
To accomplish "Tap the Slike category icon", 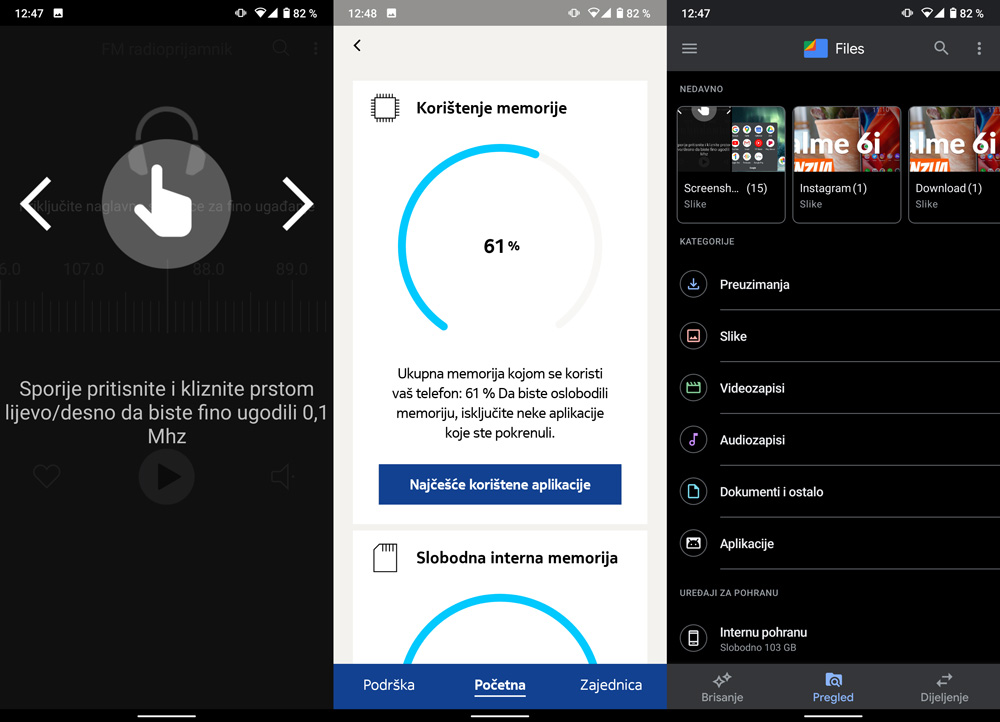I will 693,336.
